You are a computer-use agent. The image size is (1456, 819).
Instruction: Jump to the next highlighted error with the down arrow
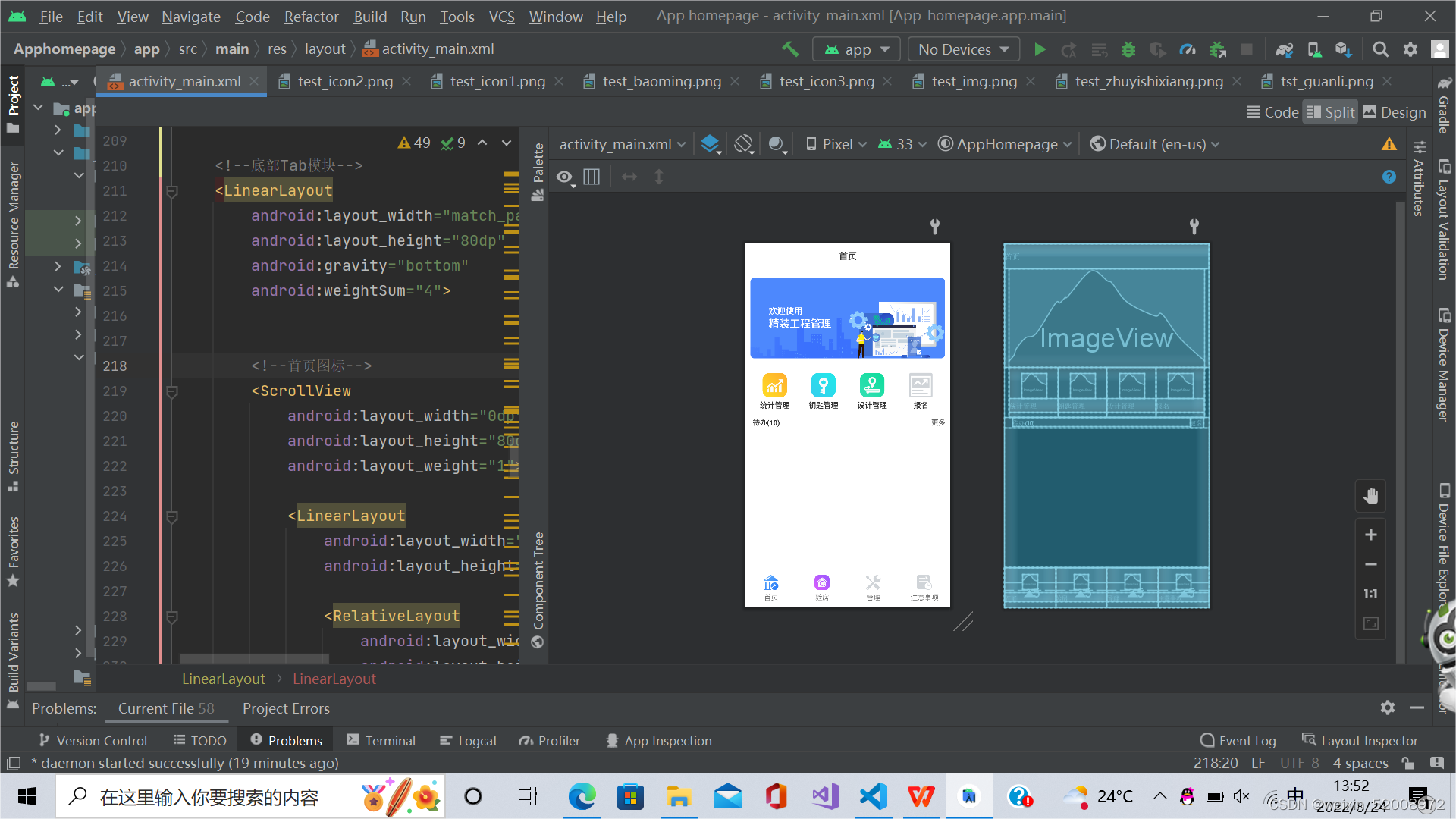507,143
